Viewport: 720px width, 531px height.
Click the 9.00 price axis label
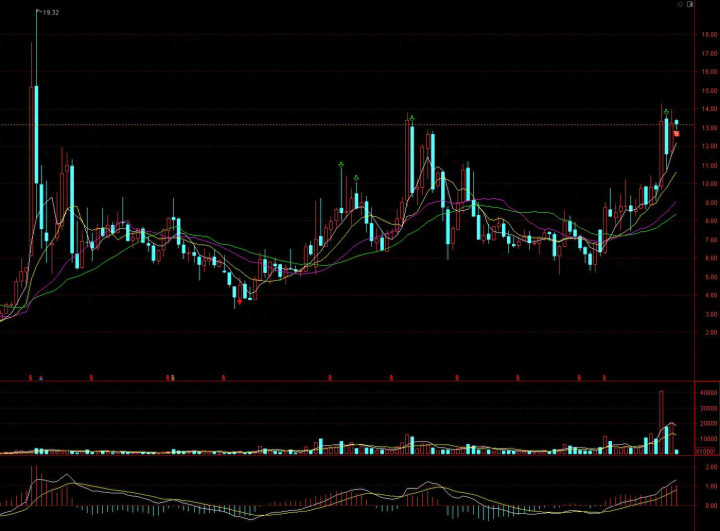(711, 203)
